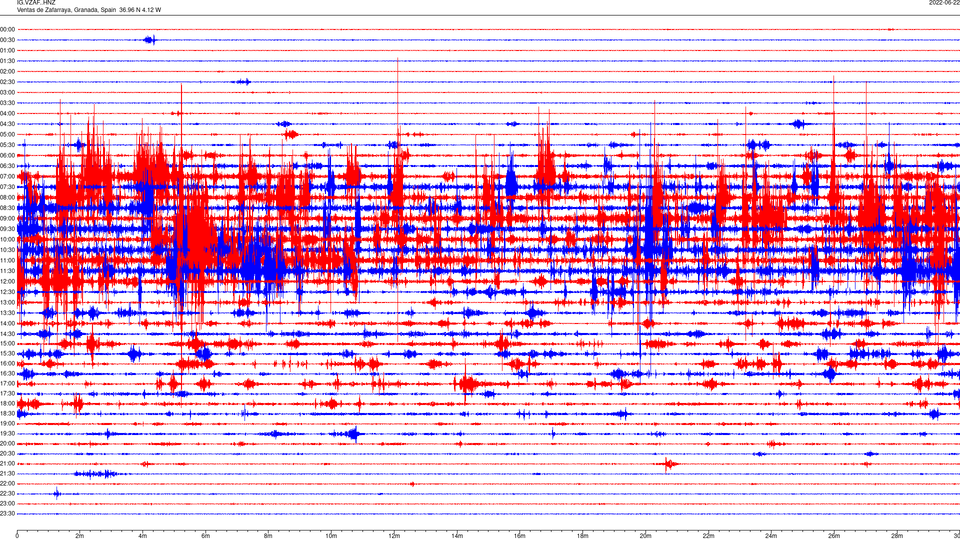Select the 01:00 trace time label
Screen dimensions: 960x540
click(x=7, y=50)
